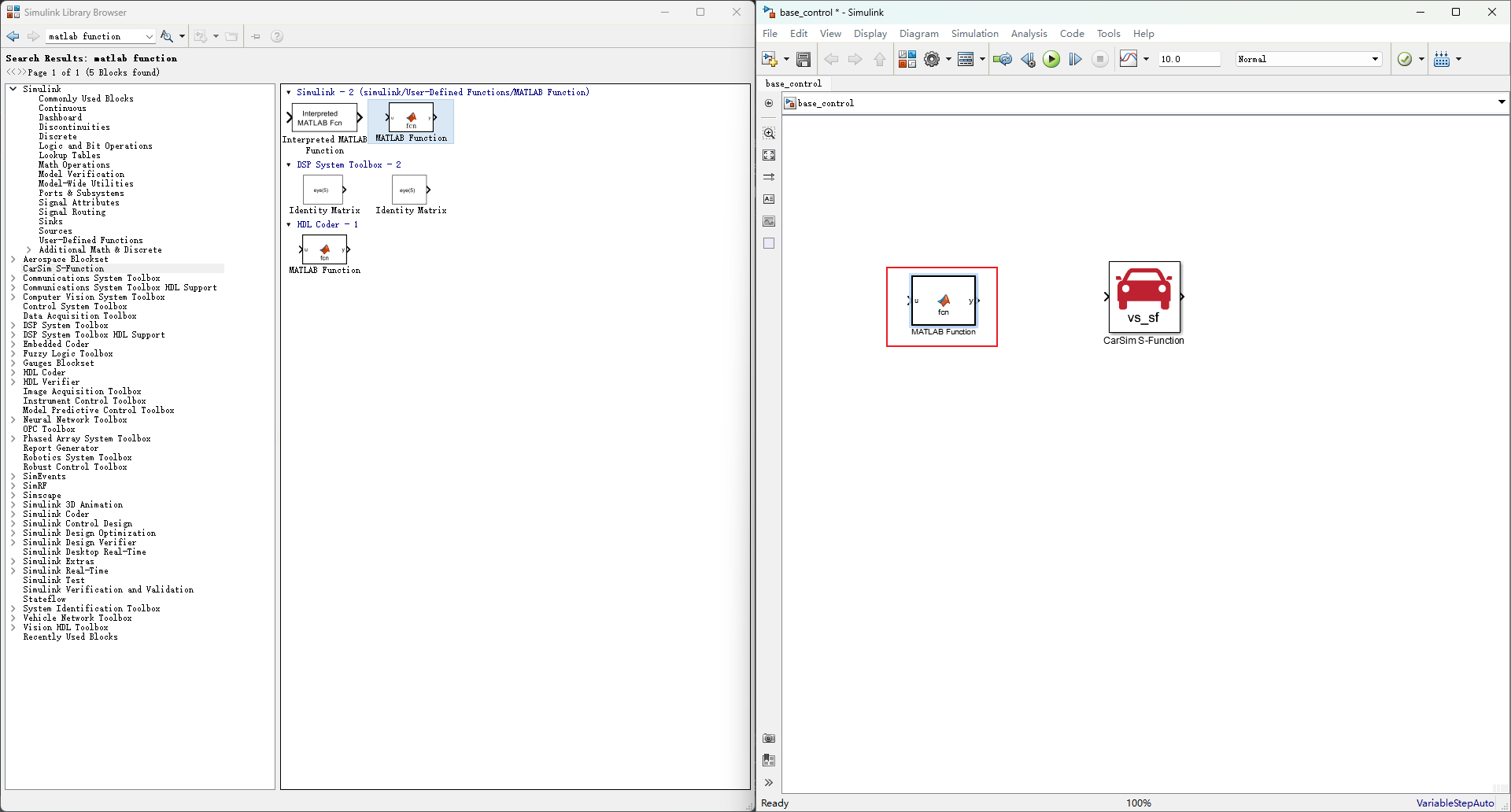The image size is (1511, 812).
Task: Click the Update Diagram icon
Action: click(x=1003, y=59)
